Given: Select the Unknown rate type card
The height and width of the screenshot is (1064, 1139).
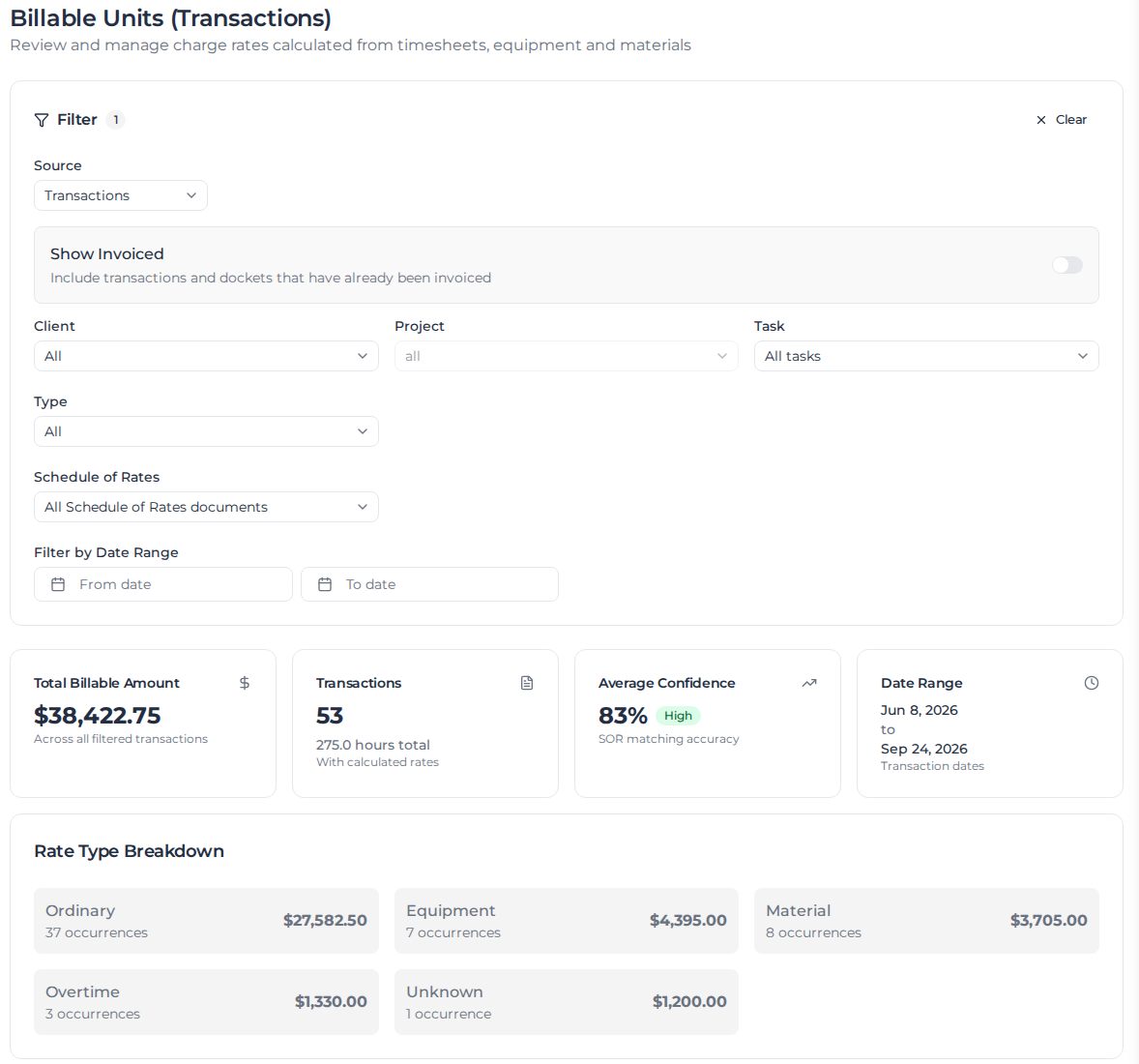Looking at the screenshot, I should tap(566, 1002).
